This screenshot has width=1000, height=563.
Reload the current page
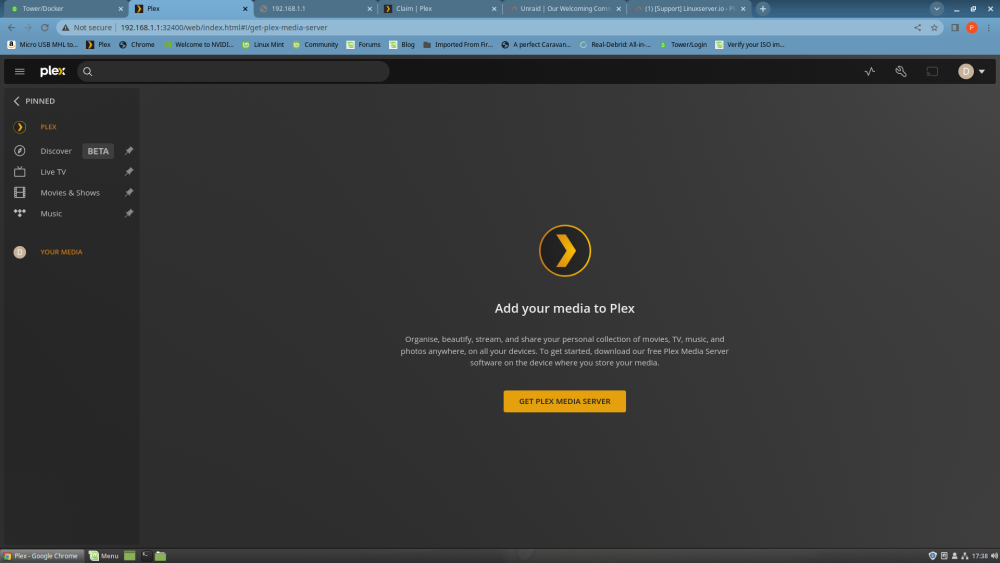coord(45,27)
